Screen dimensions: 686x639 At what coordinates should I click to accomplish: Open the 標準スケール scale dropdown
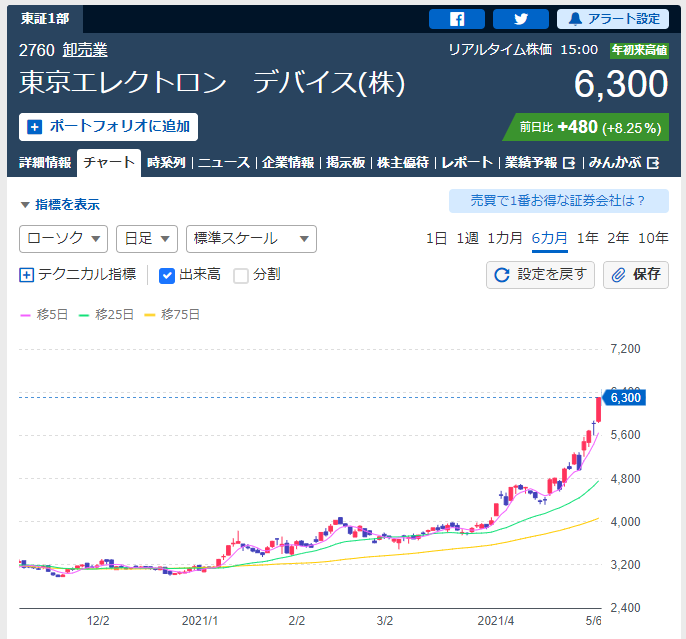(252, 239)
